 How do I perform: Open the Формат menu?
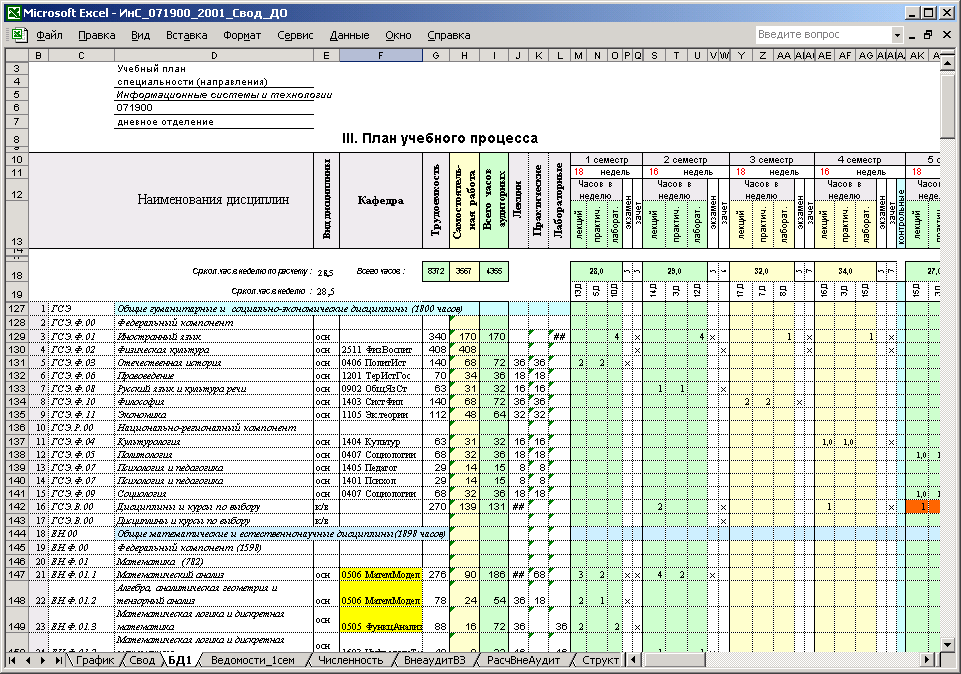point(242,35)
